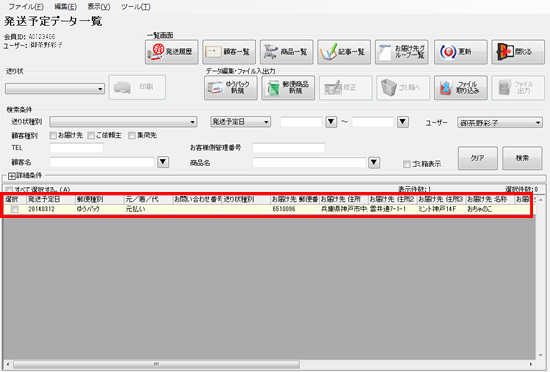Image resolution: width=550 pixels, height=372 pixels.
Task: Click the 更新 refresh button
Action: click(x=461, y=52)
